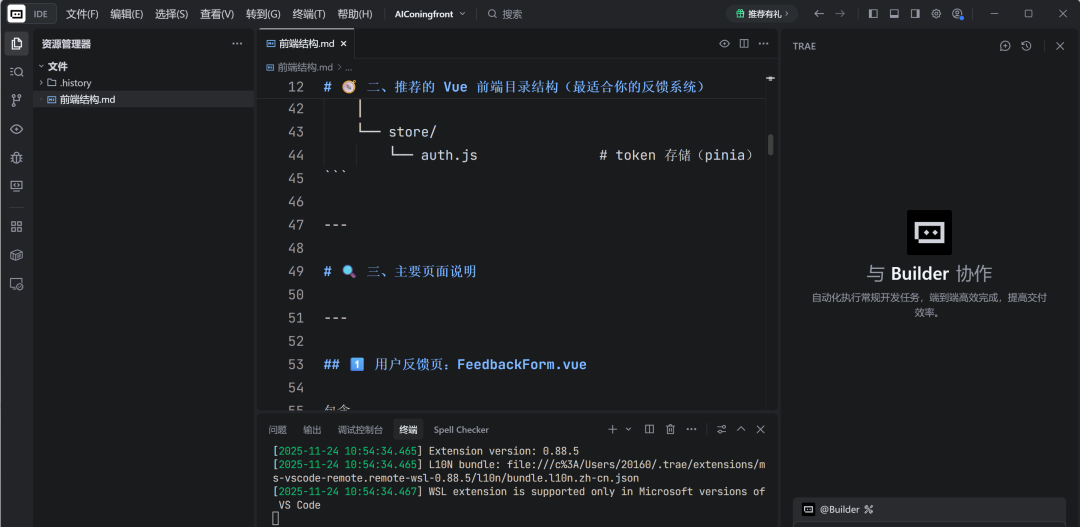Screen dimensions: 1080x527
Task: Expand the .history folder
Action: pos(41,83)
